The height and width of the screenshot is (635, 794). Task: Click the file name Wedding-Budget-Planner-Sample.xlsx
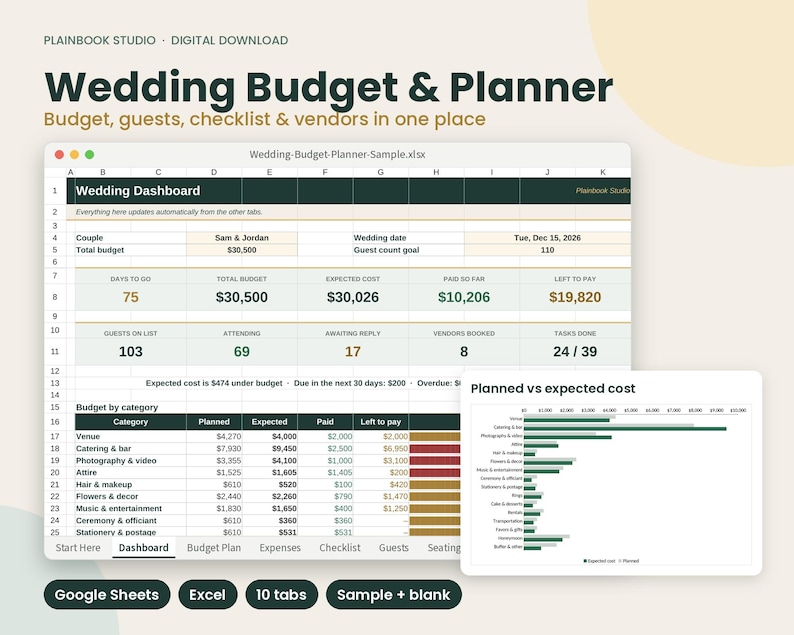point(337,154)
